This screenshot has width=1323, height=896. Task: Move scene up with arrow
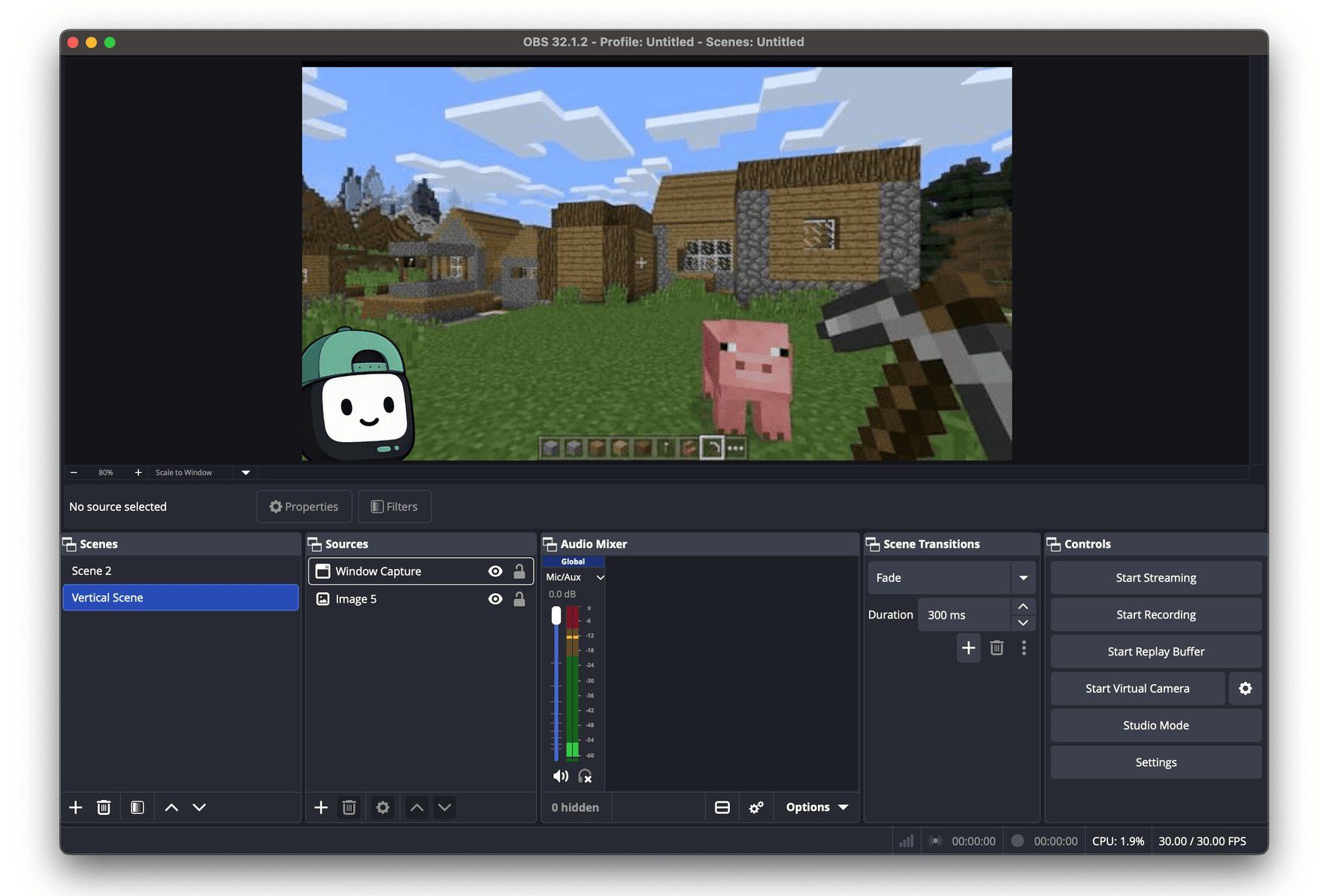(x=171, y=807)
